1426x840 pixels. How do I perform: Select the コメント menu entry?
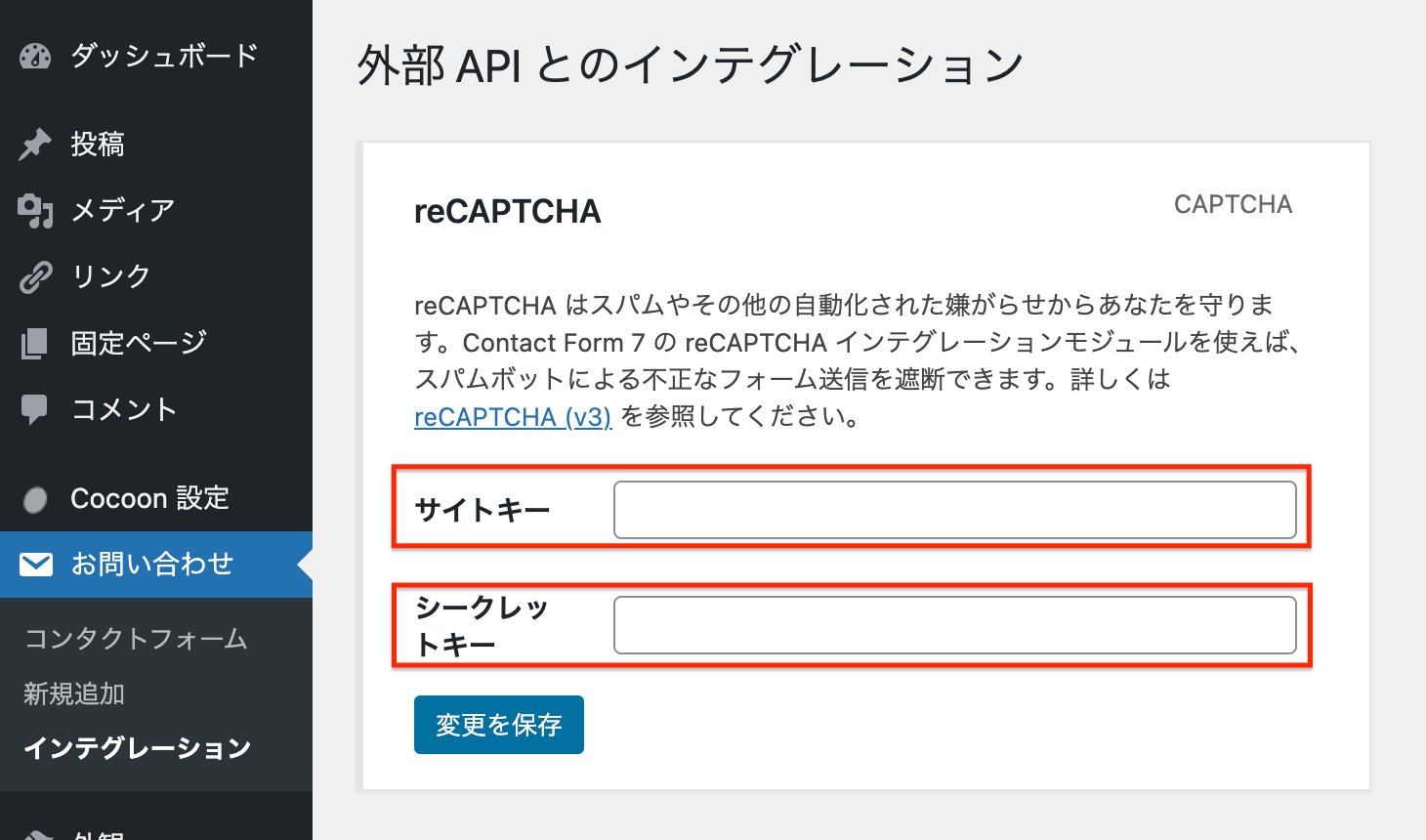tap(124, 409)
